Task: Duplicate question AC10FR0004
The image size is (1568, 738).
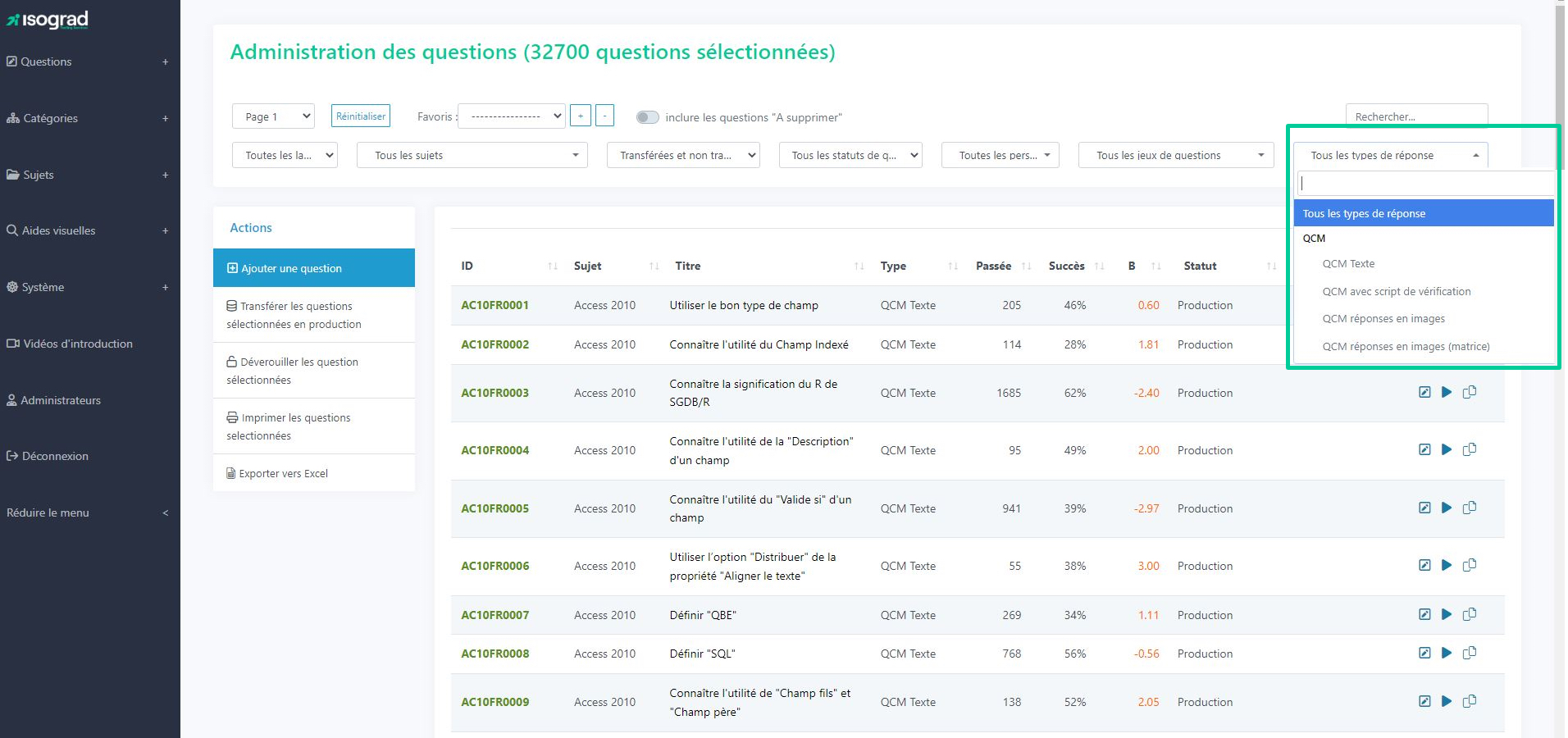Action: click(x=1470, y=449)
